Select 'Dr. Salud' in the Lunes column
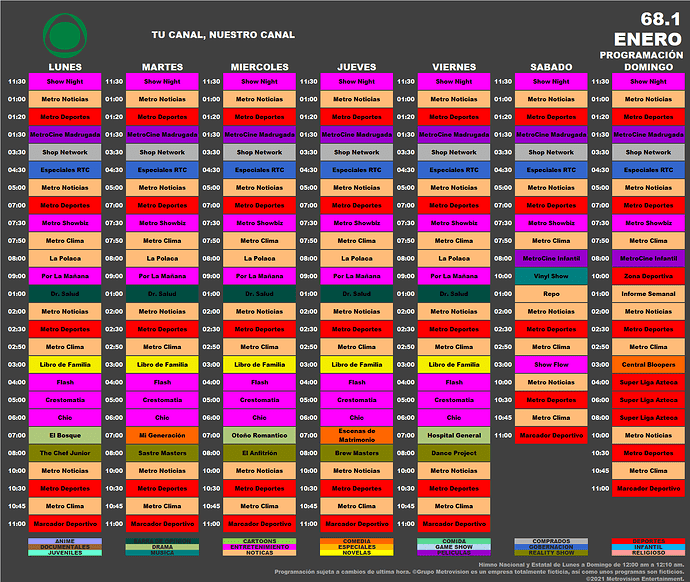 tap(65, 294)
